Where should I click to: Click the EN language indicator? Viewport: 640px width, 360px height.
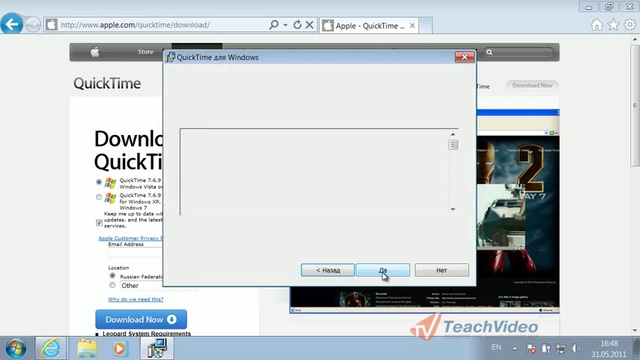point(496,347)
